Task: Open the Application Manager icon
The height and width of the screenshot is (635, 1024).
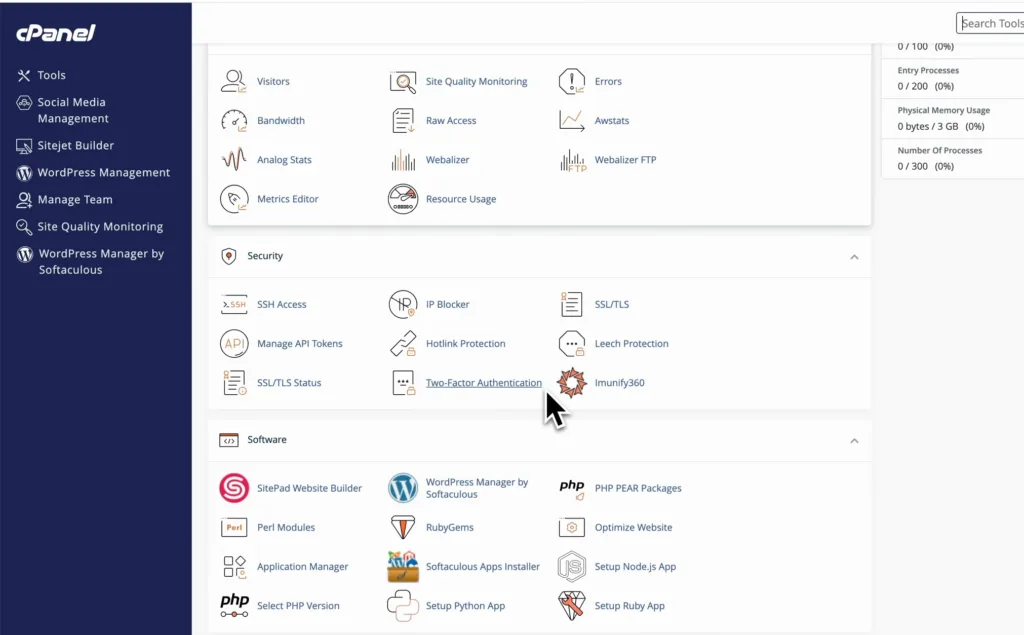Action: 234,566
